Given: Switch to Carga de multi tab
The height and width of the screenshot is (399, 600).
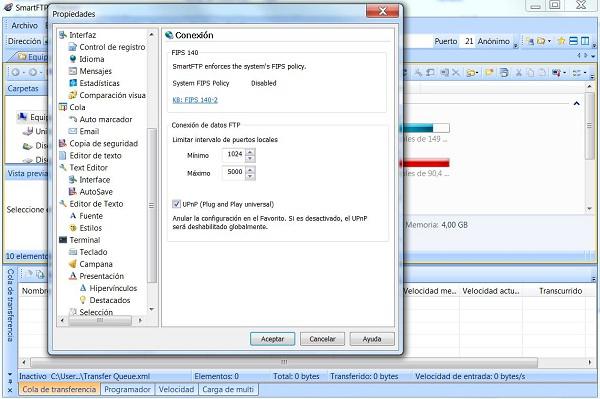Looking at the screenshot, I should (x=228, y=389).
